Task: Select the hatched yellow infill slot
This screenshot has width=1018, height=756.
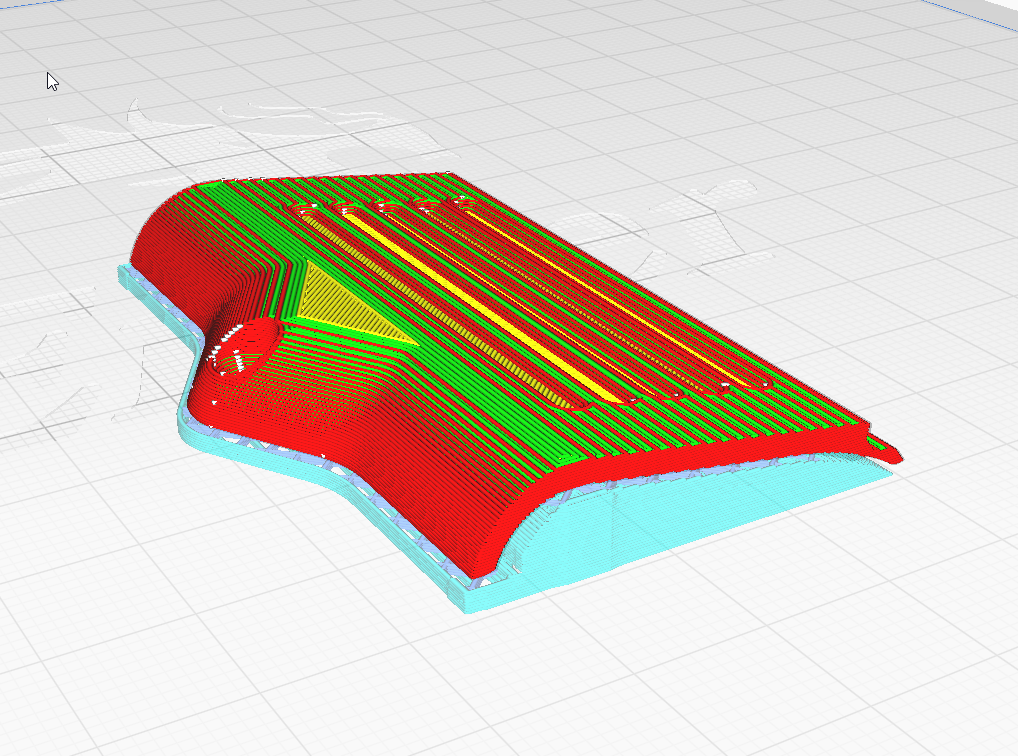Action: pyautogui.click(x=441, y=312)
